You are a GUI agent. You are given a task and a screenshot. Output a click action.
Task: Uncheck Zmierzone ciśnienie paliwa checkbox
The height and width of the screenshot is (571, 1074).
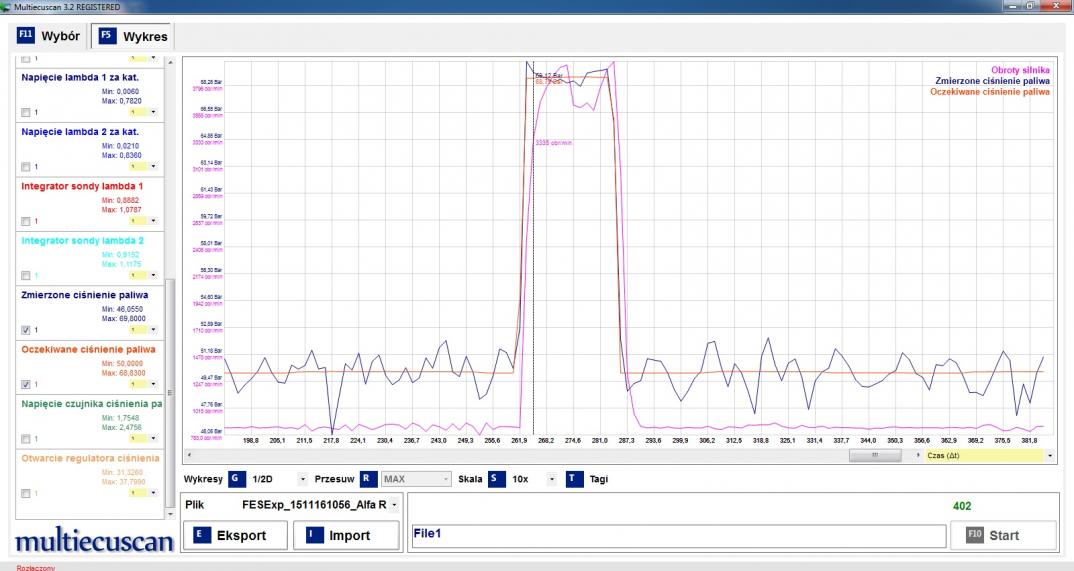pos(26,329)
